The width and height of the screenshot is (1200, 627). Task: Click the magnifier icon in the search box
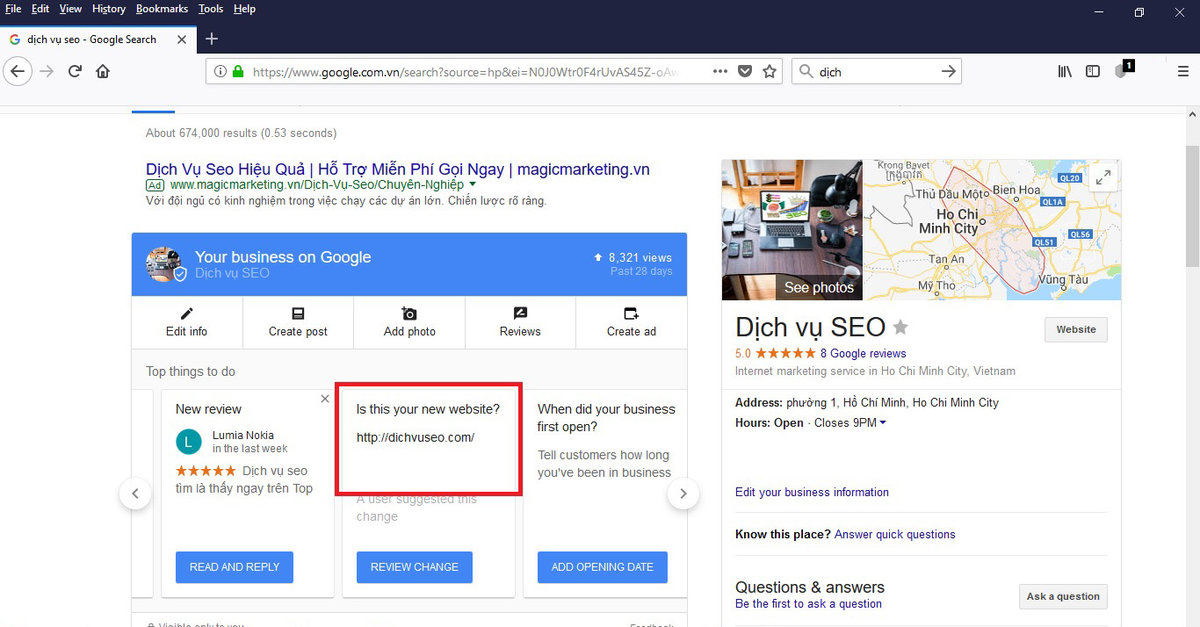point(805,72)
